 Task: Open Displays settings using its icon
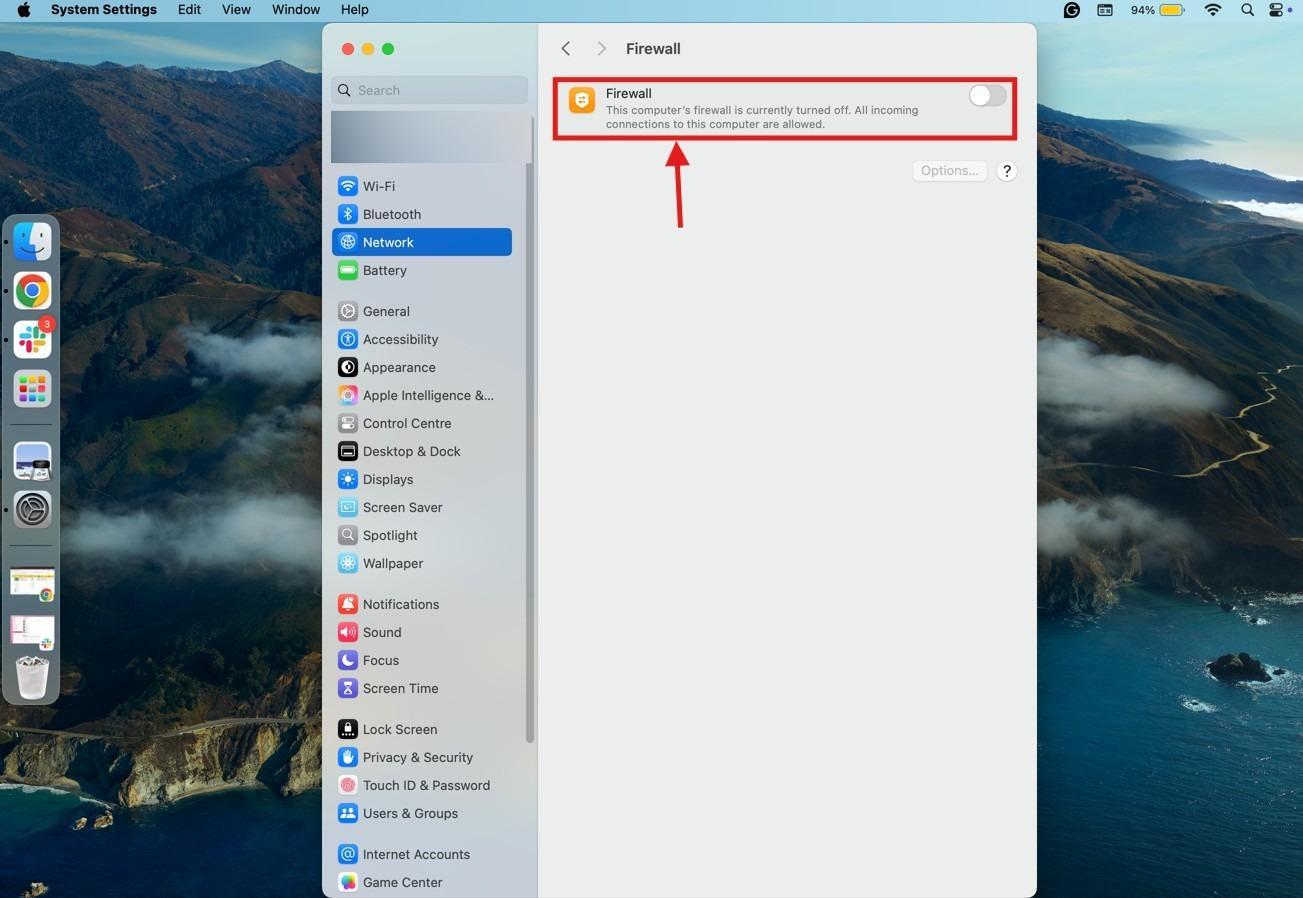(x=347, y=479)
